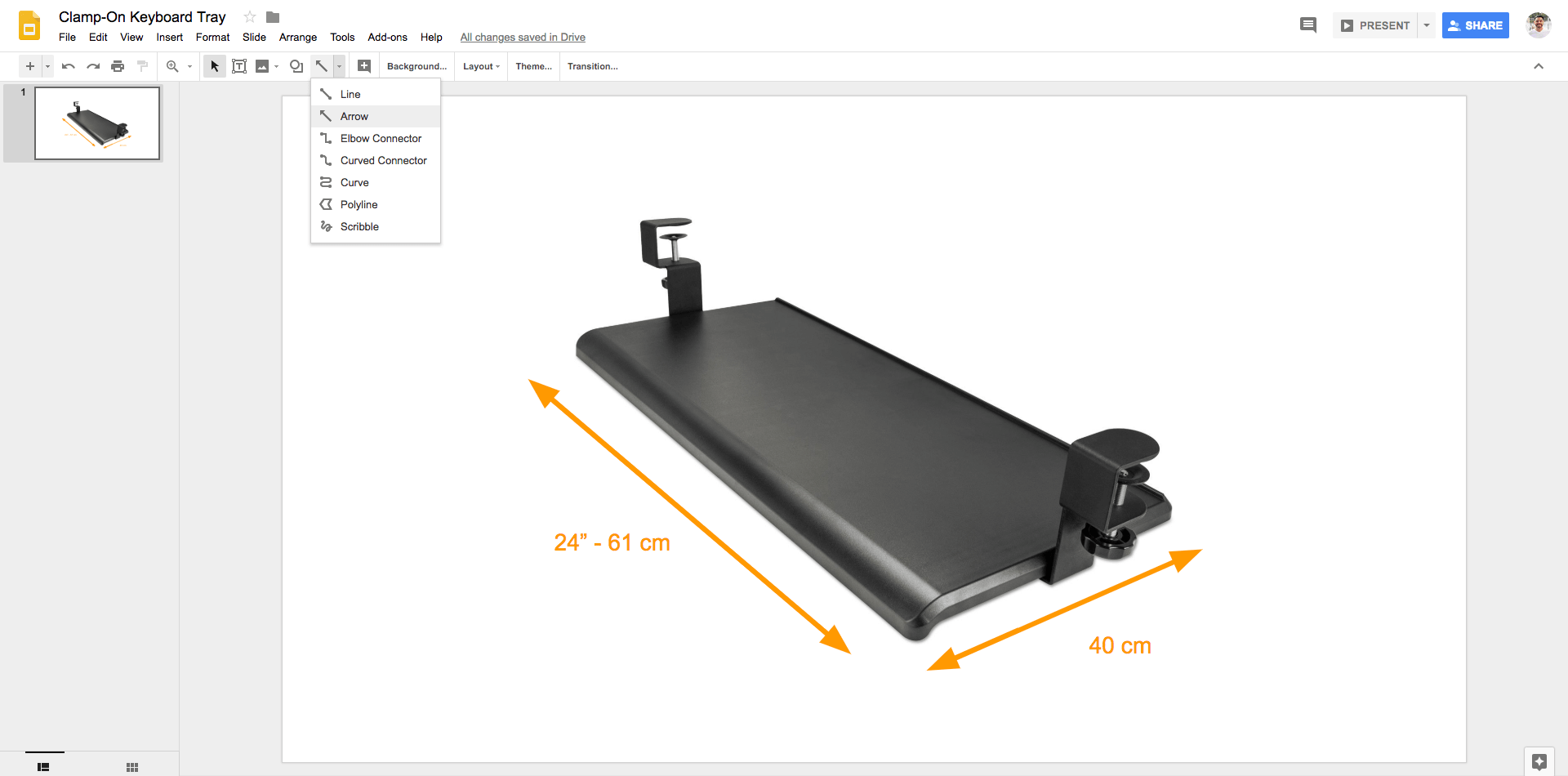Click the Print icon
The image size is (1568, 776).
pyautogui.click(x=118, y=66)
